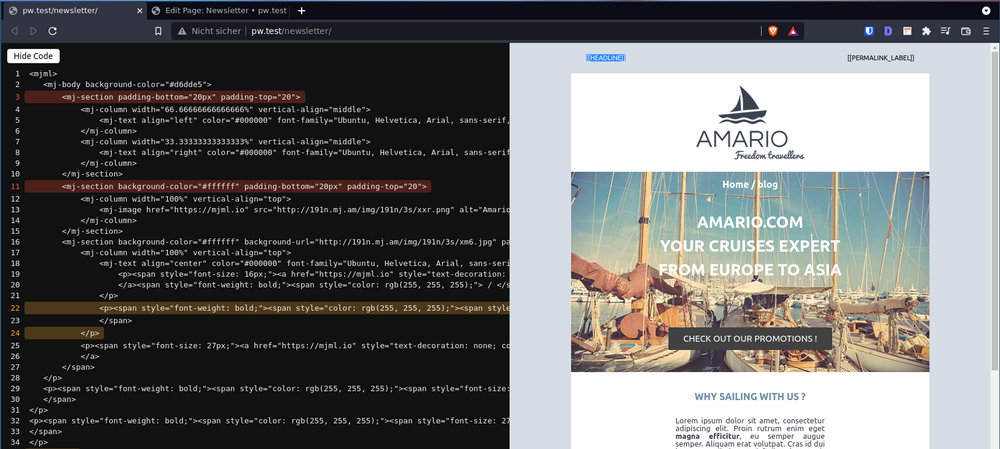Screen dimensions: 1000x449
Task: Bookmark this page with the bookmark icon
Action: tap(158, 31)
